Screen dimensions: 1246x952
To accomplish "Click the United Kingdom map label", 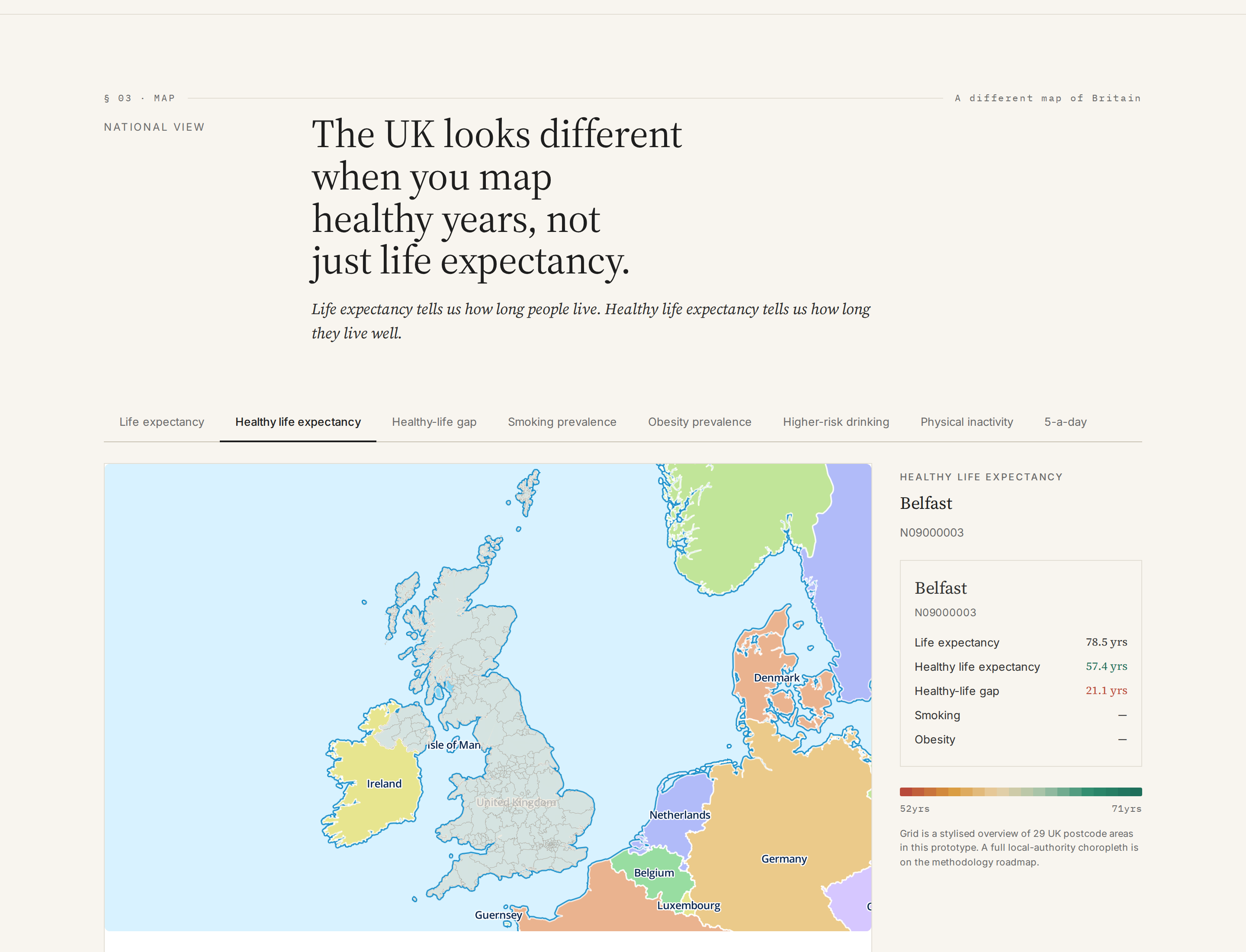I will (516, 802).
